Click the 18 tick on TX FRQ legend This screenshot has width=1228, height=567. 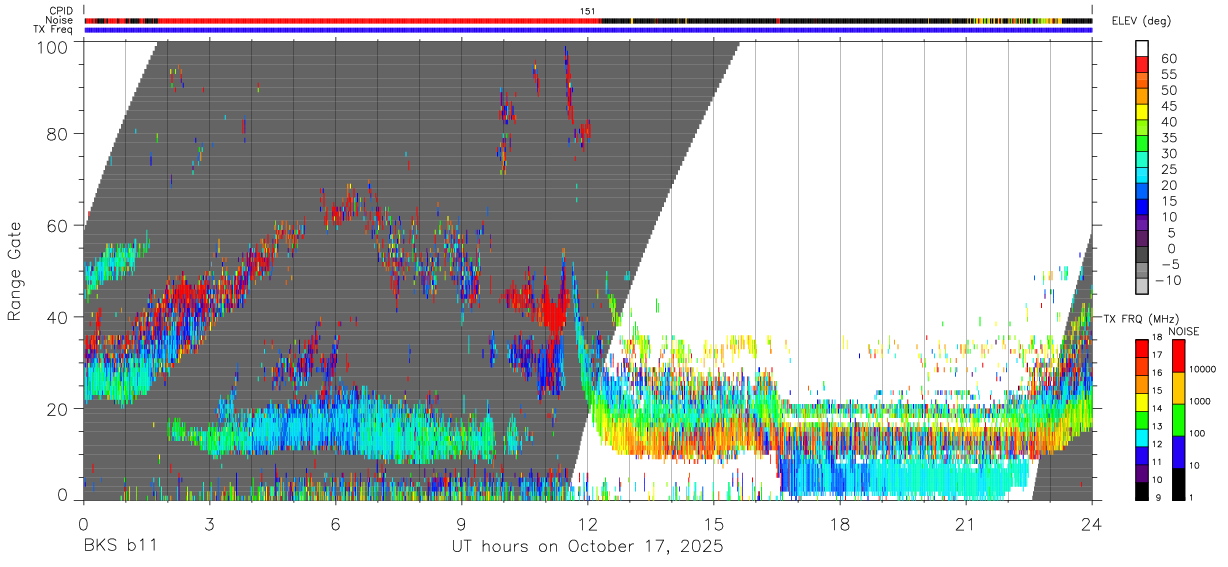pos(1156,338)
